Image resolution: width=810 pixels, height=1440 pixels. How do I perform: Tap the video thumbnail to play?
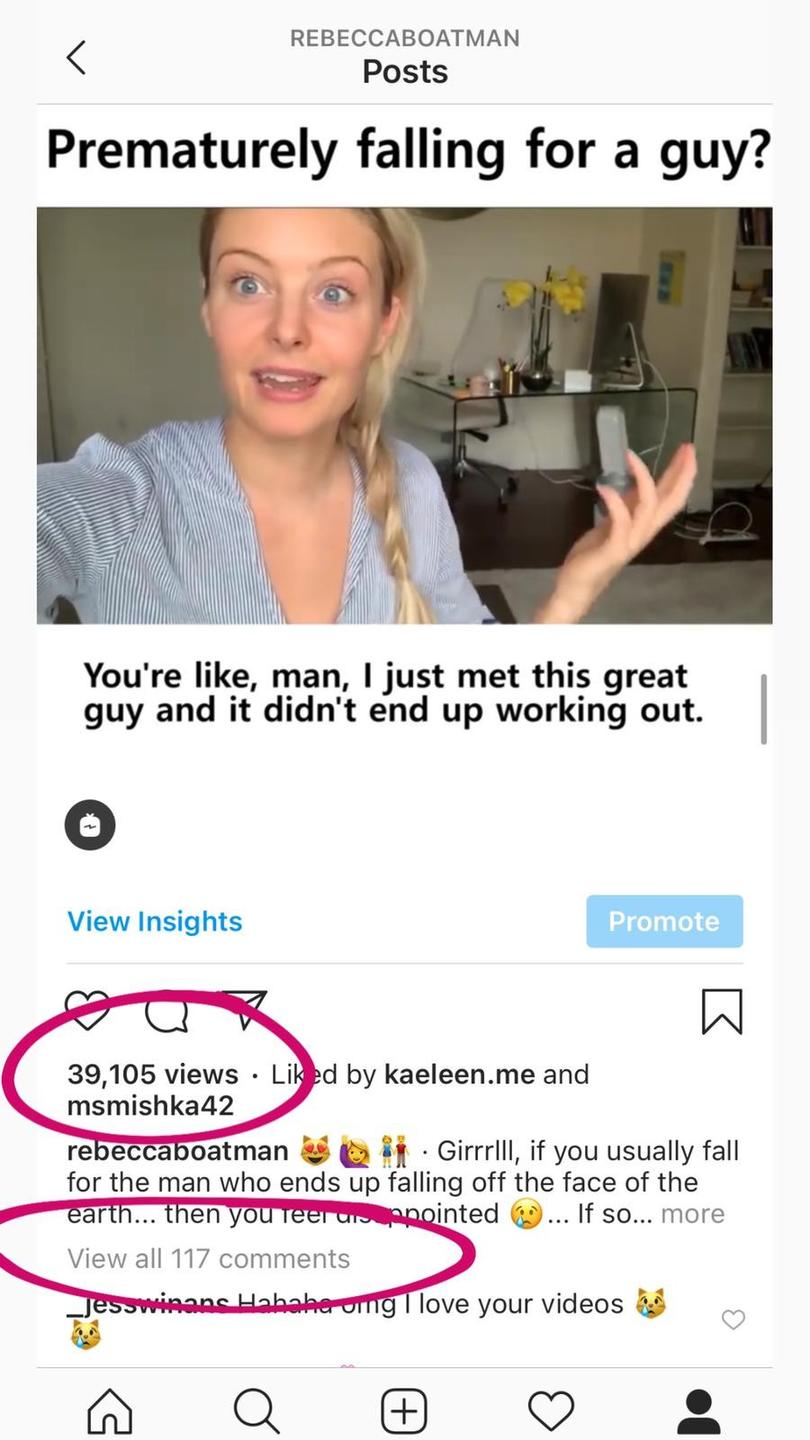(404, 415)
